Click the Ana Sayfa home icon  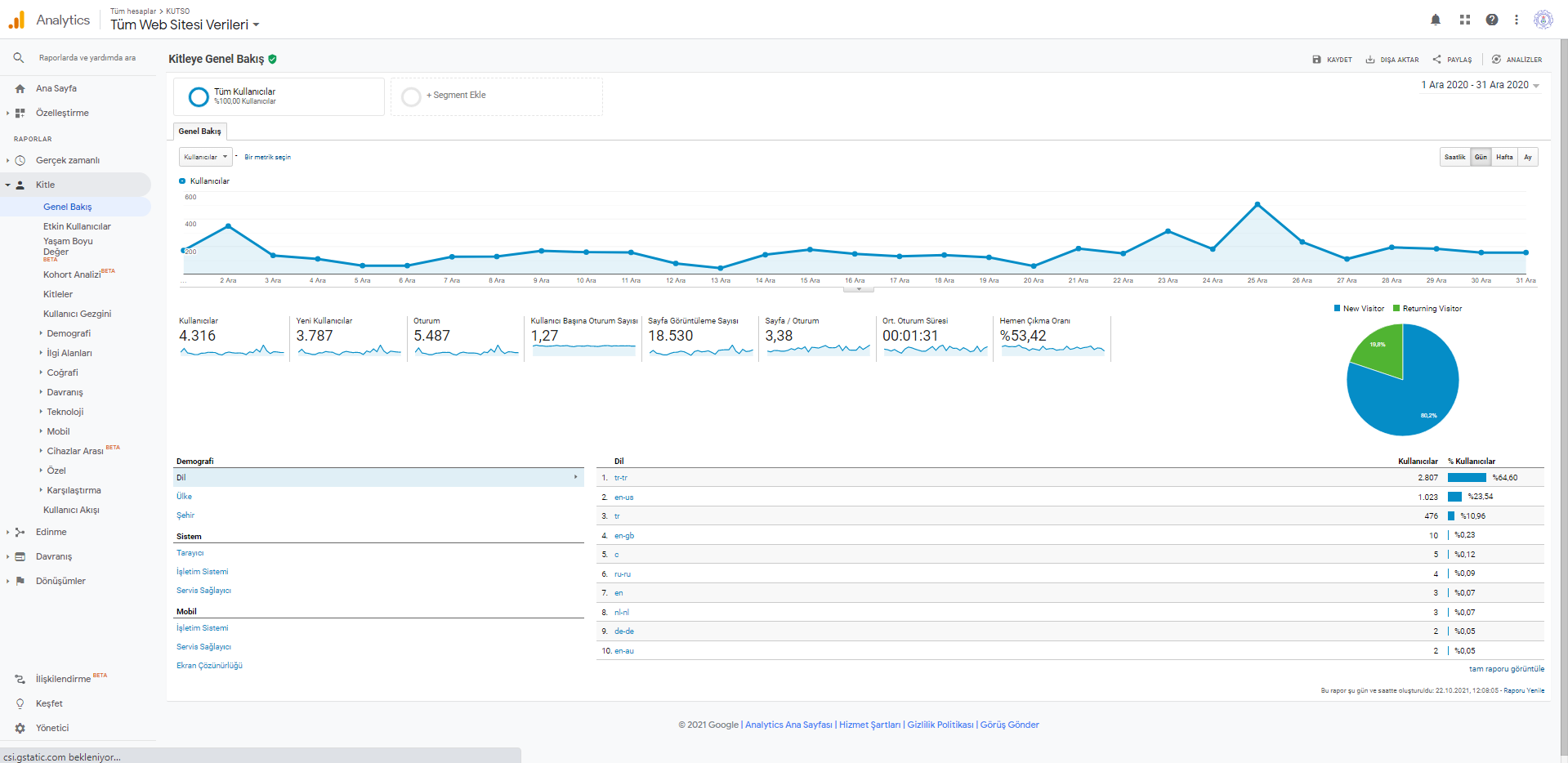[x=20, y=88]
